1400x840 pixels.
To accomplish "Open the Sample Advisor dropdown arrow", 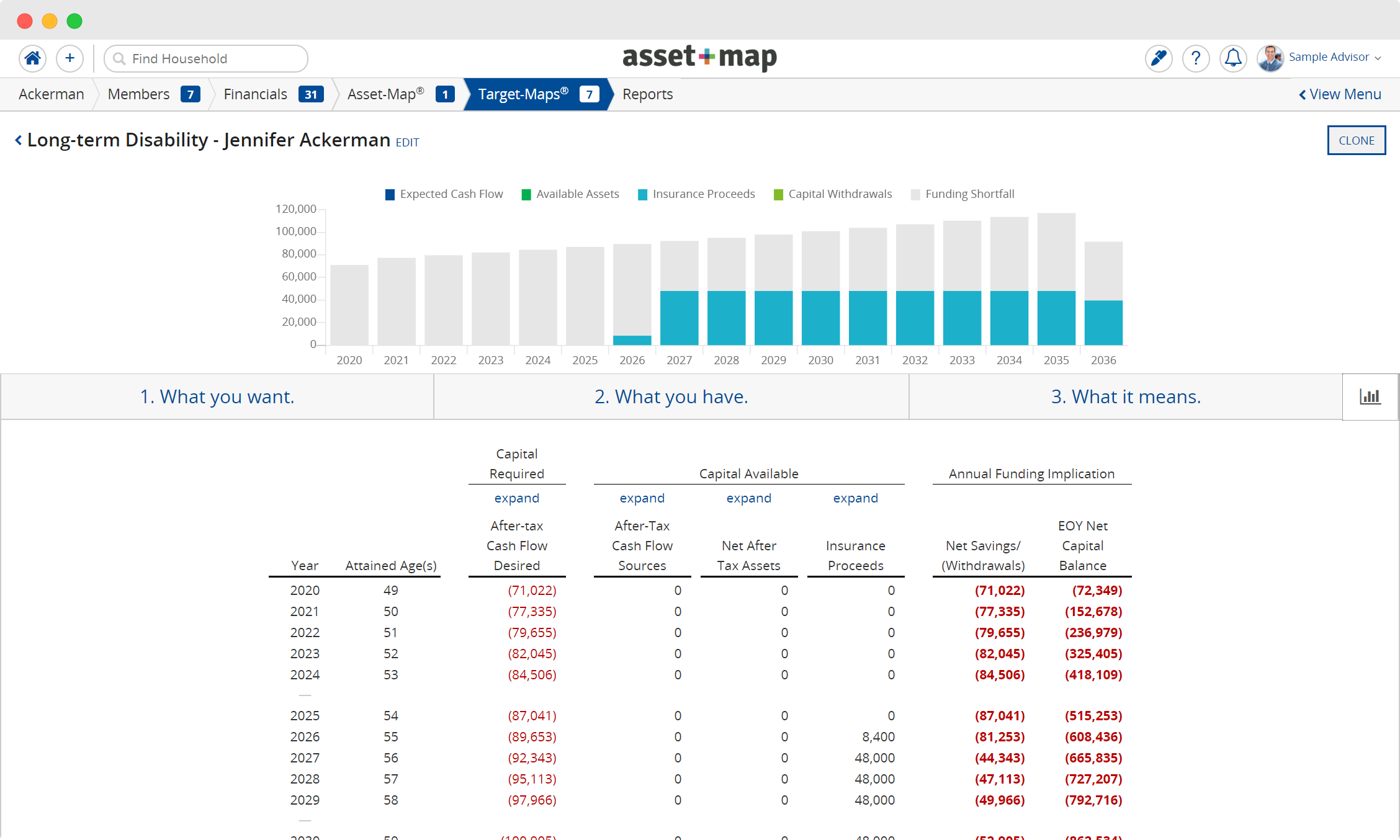I will (1378, 58).
